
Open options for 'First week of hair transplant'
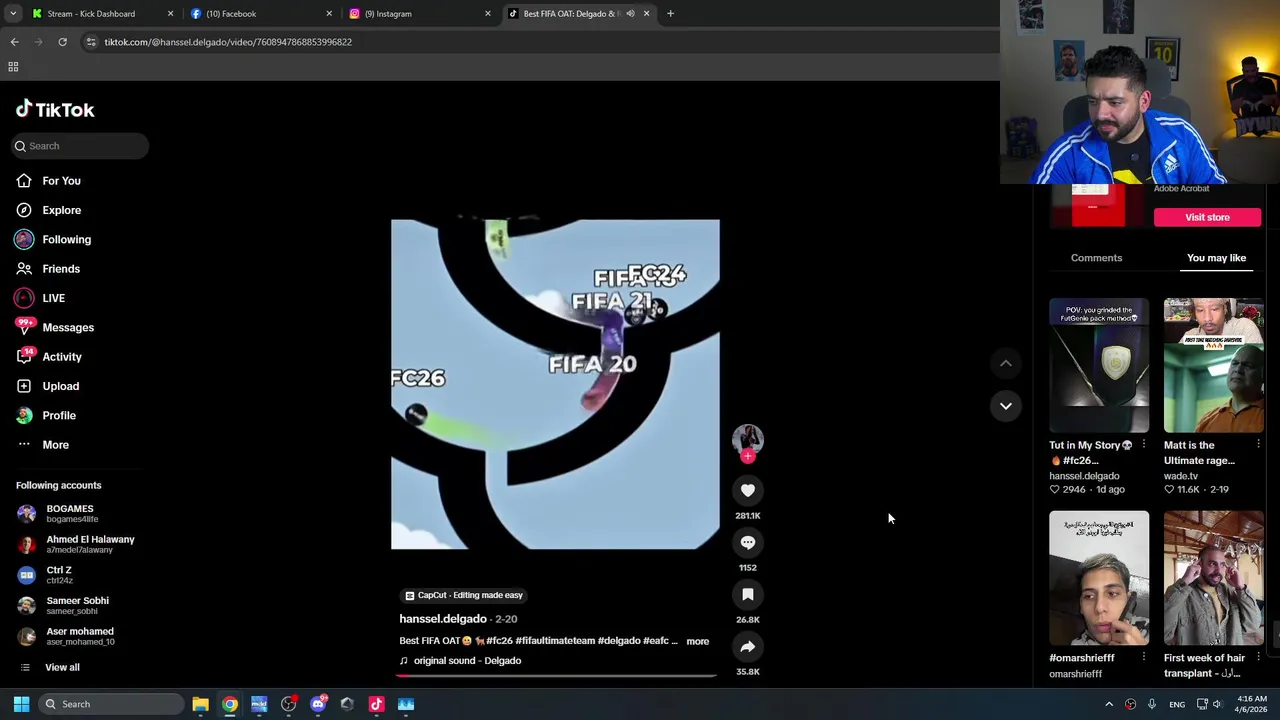click(1258, 658)
